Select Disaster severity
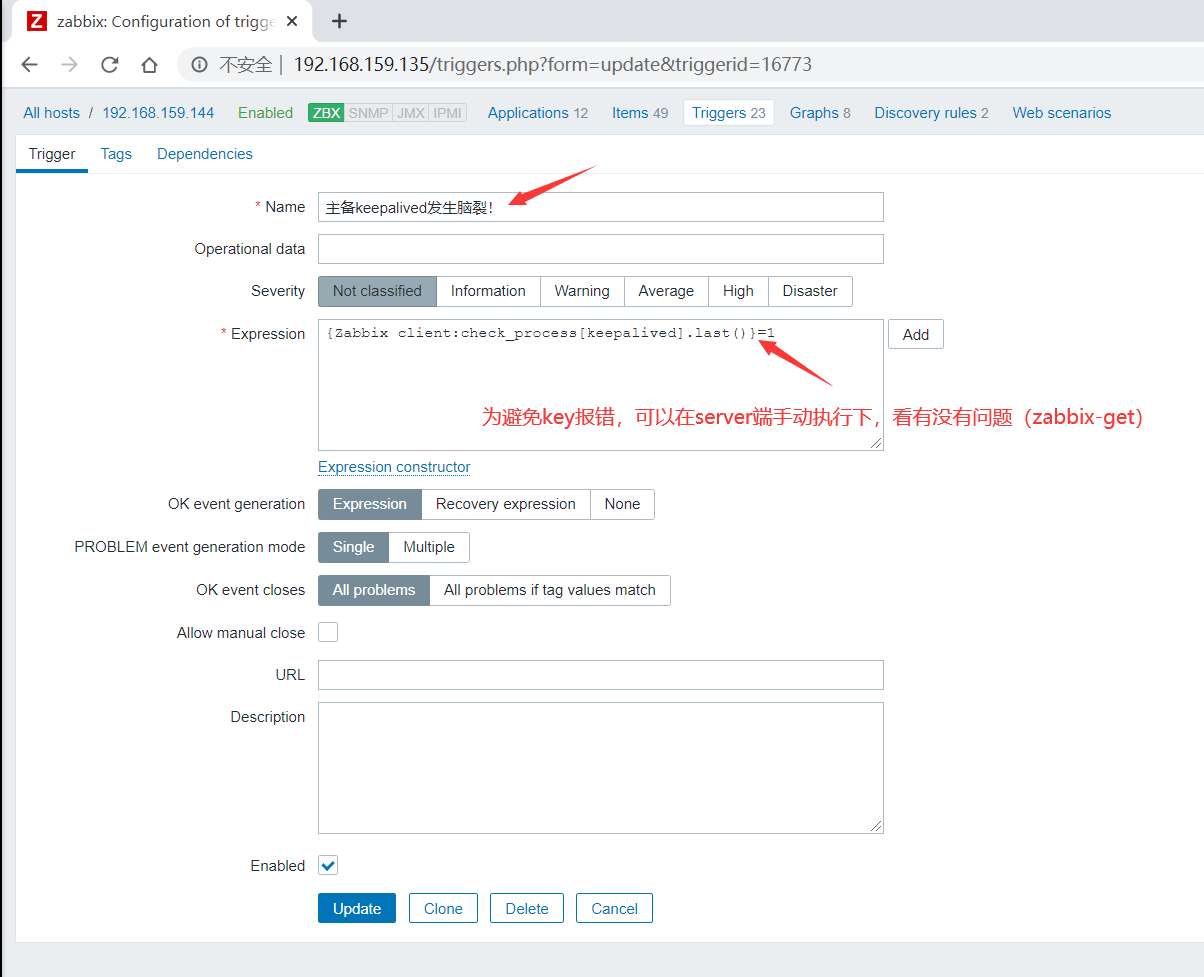Viewport: 1204px width, 977px height. click(810, 291)
